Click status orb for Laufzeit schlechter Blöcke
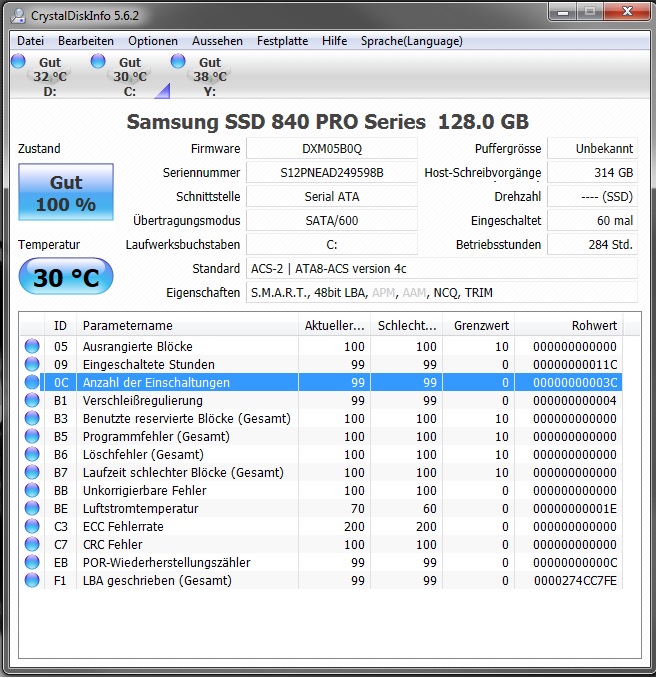This screenshot has height=678, width=656. 32,472
